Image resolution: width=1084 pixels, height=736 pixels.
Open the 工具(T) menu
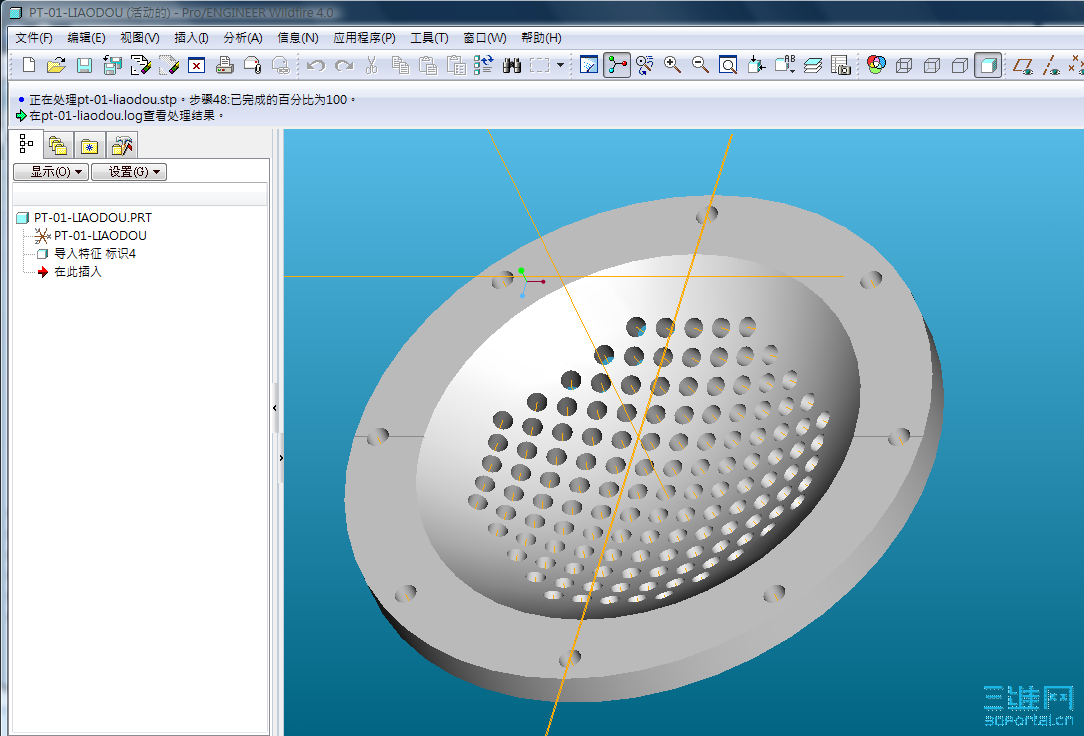tap(429, 38)
